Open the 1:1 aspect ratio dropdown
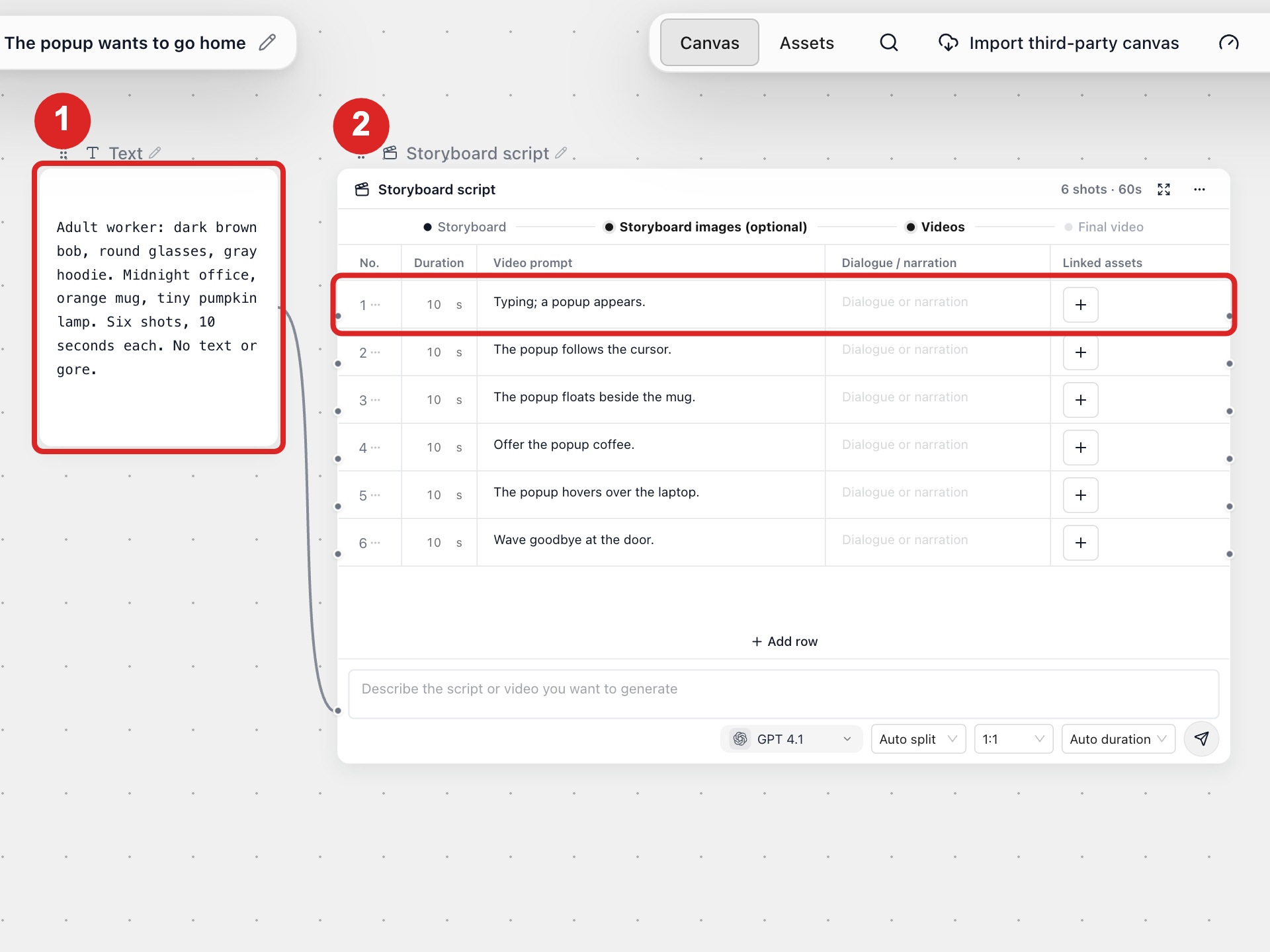The image size is (1270, 952). tap(1013, 739)
